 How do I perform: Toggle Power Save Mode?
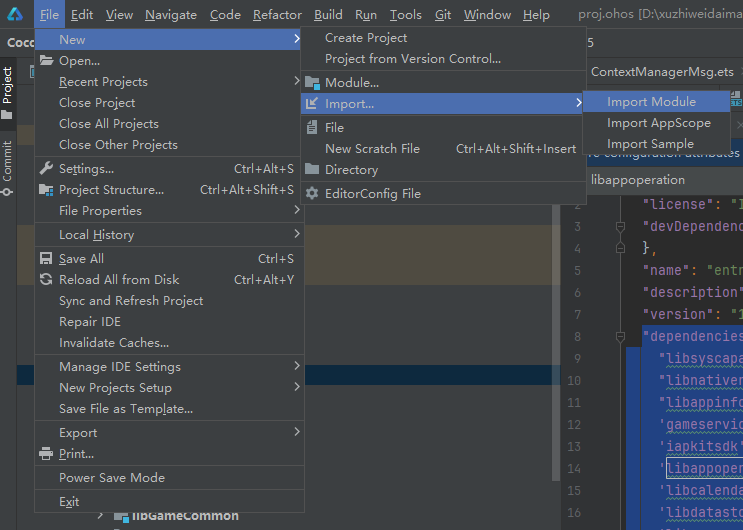coord(169,477)
